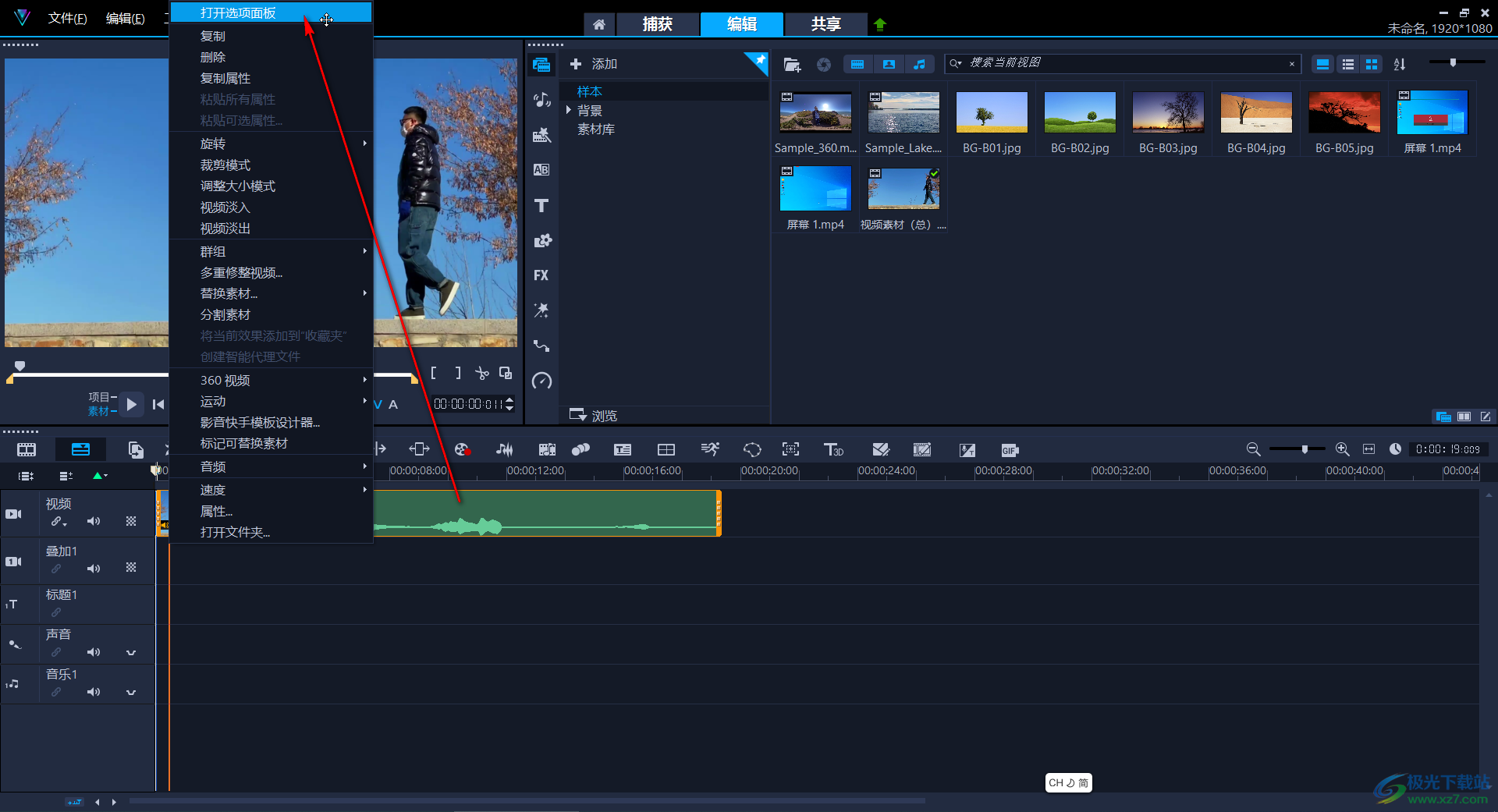Click the split clip scissors icon
Image resolution: width=1498 pixels, height=812 pixels.
pyautogui.click(x=482, y=373)
